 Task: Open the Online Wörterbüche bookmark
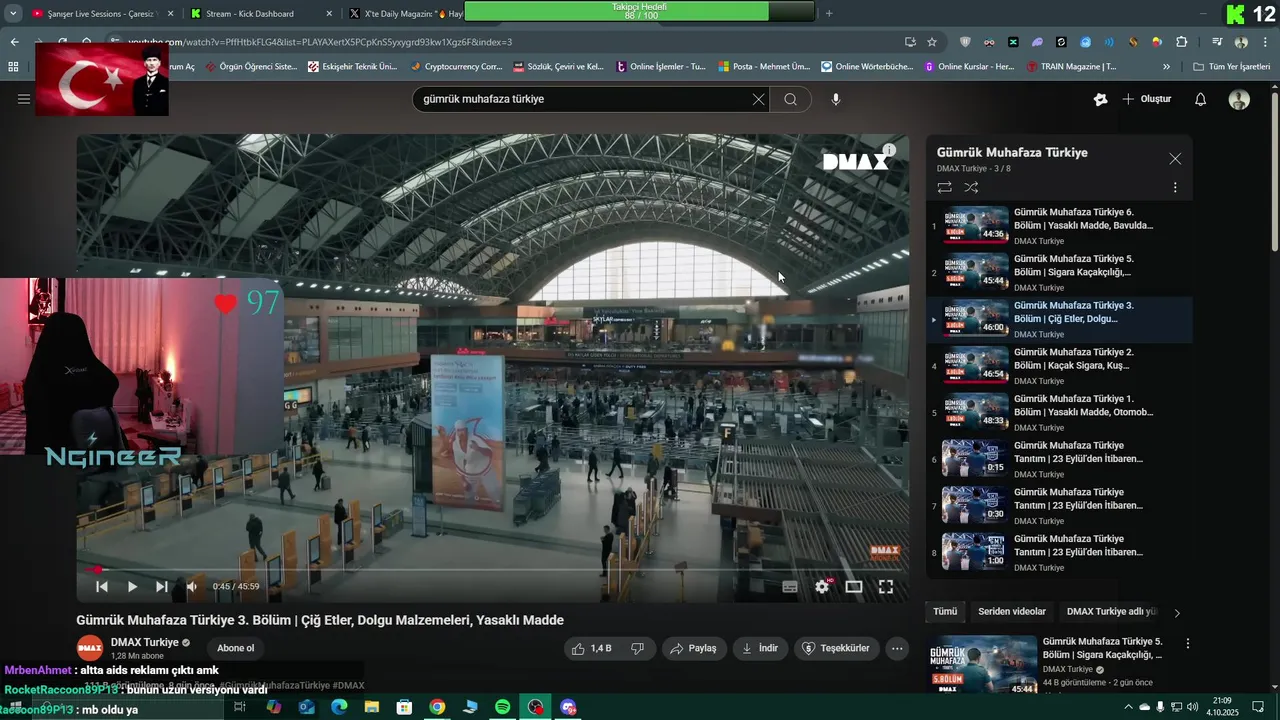[x=866, y=67]
